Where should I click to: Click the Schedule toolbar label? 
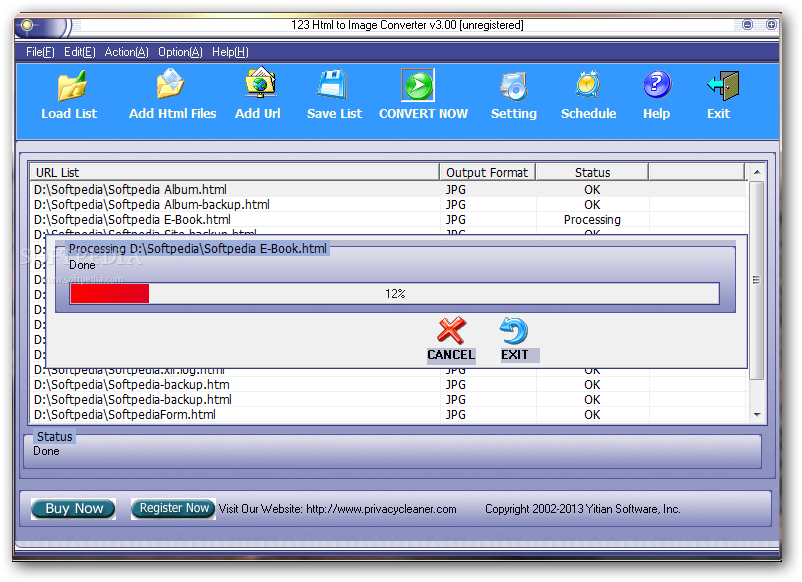[588, 114]
